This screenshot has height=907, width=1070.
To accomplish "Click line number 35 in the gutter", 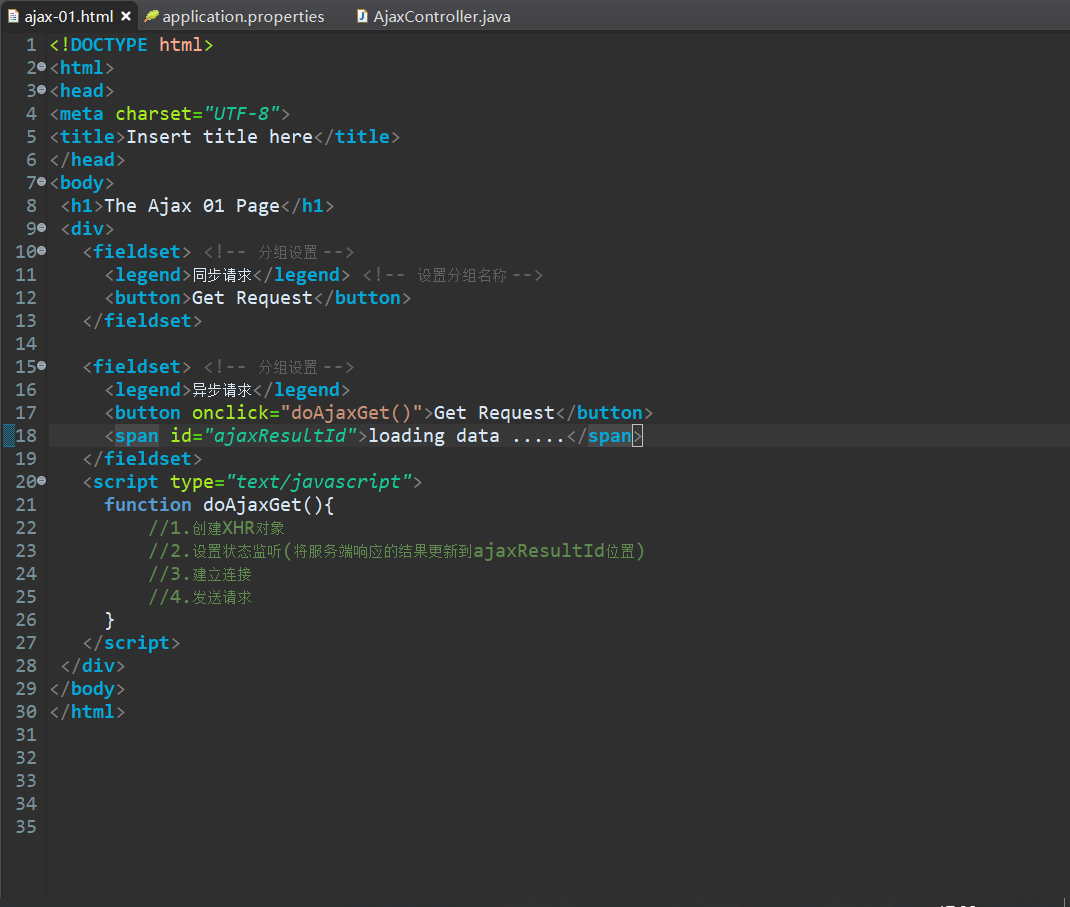I will pos(26,826).
